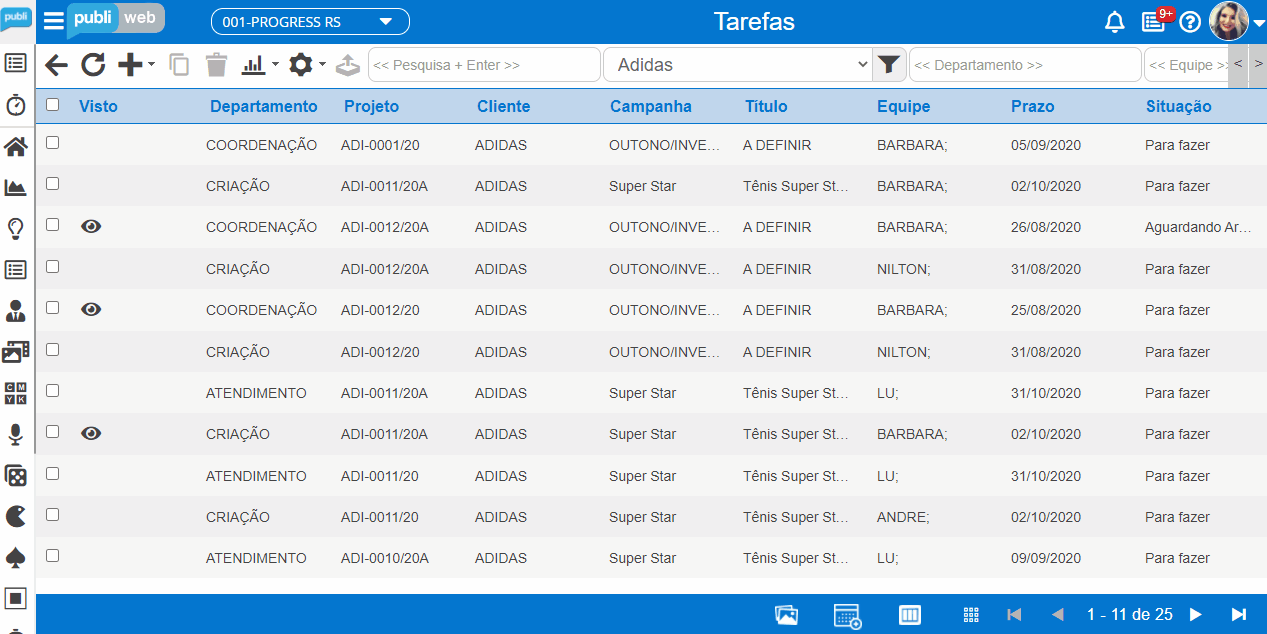Jump to the last page of results
This screenshot has width=1267, height=634.
point(1239,615)
